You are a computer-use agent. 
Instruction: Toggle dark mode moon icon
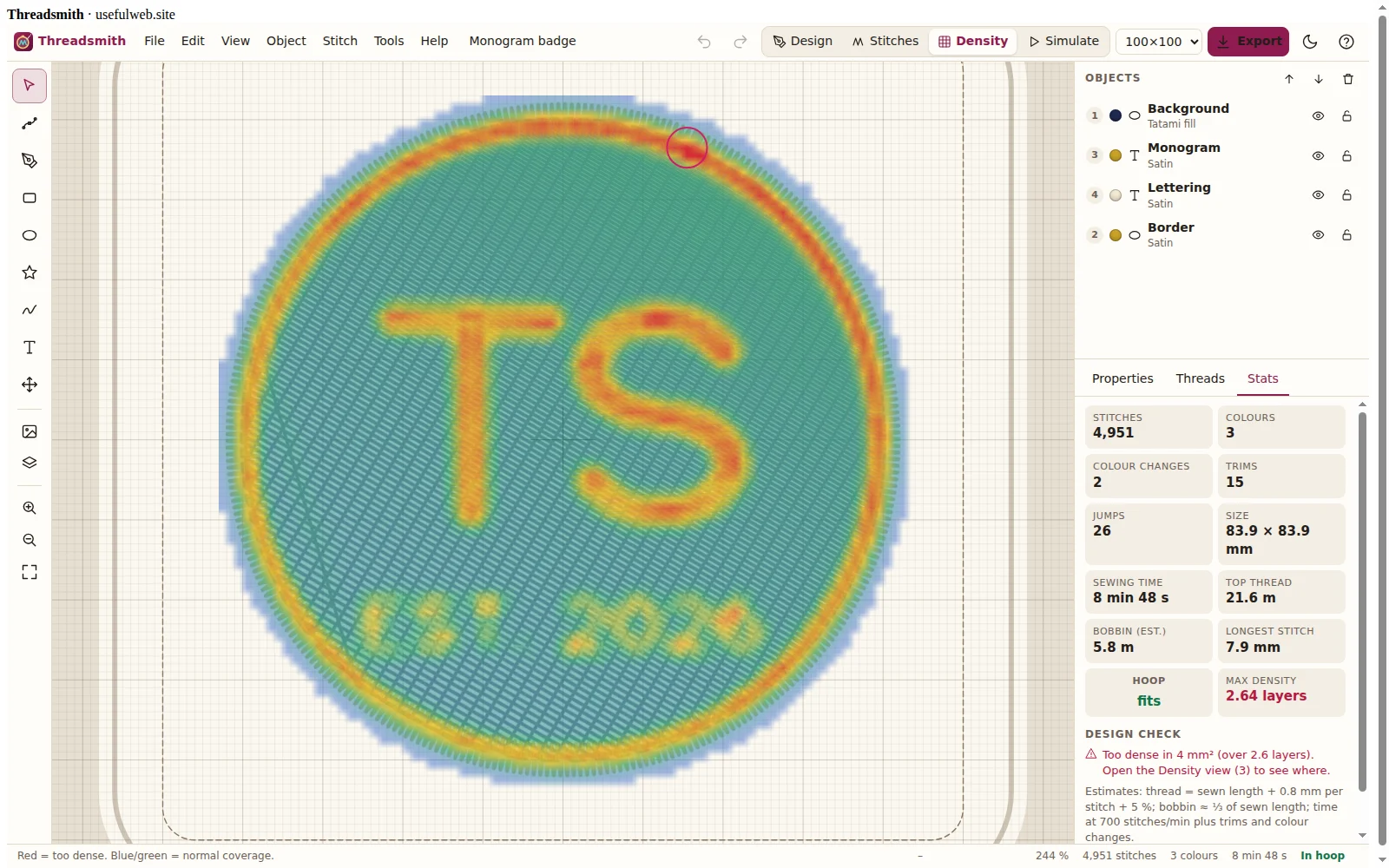coord(1310,42)
